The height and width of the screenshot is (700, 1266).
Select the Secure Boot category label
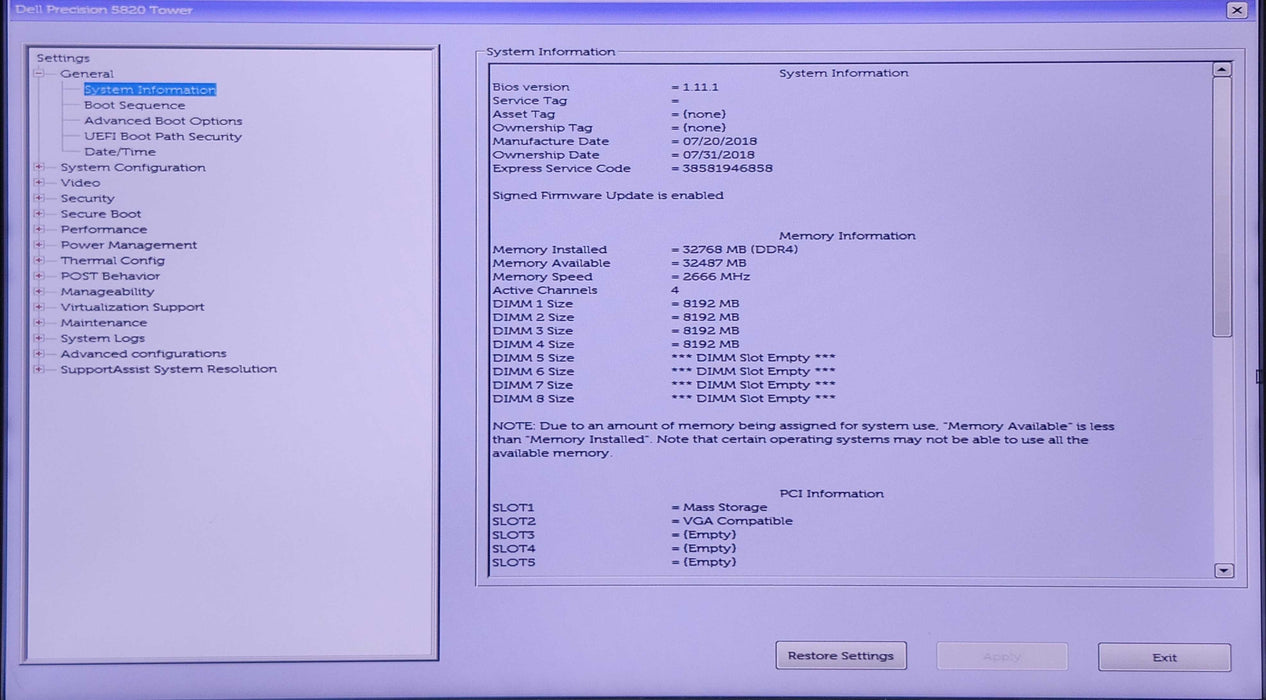[101, 214]
